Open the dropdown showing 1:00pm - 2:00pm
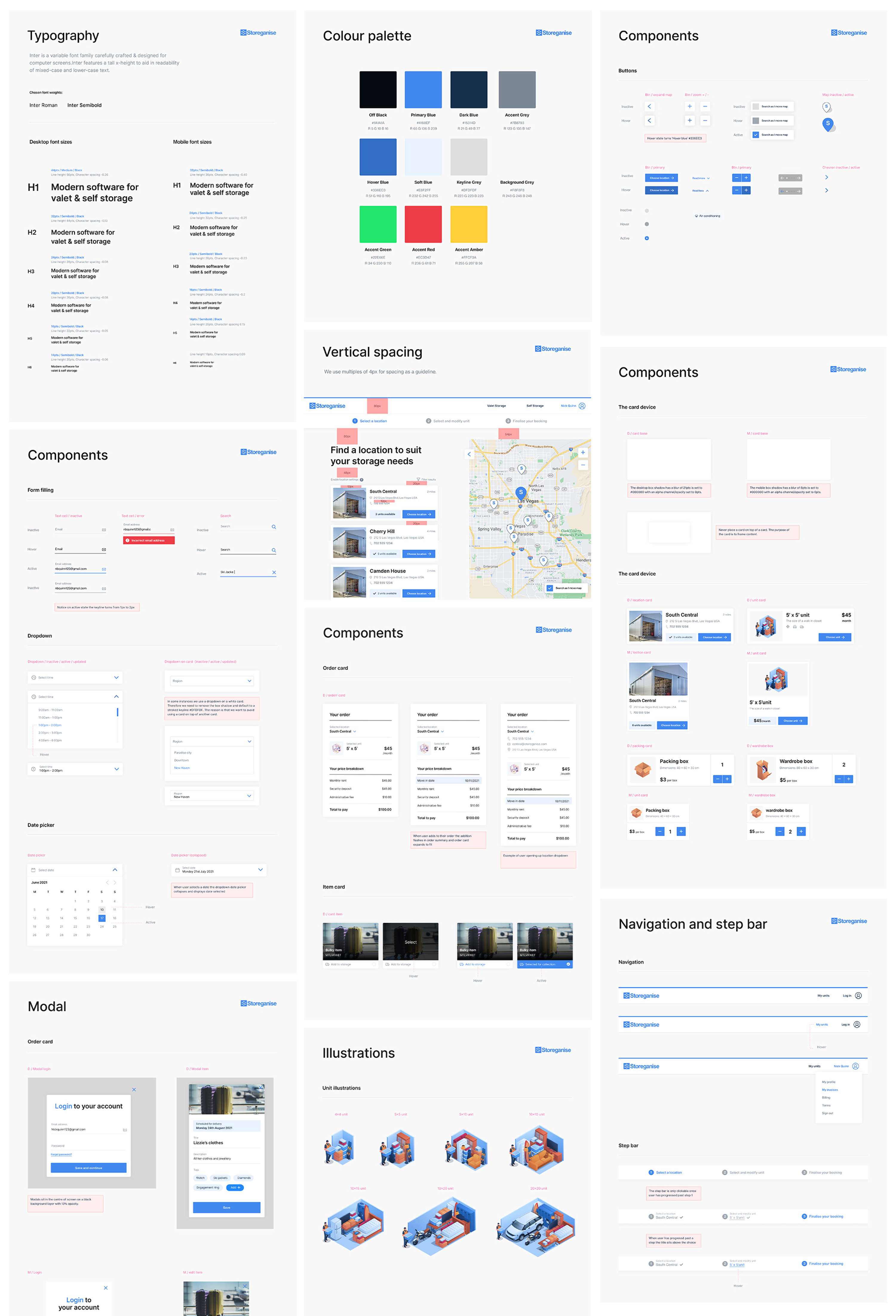The width and height of the screenshot is (896, 1316). coord(75,769)
